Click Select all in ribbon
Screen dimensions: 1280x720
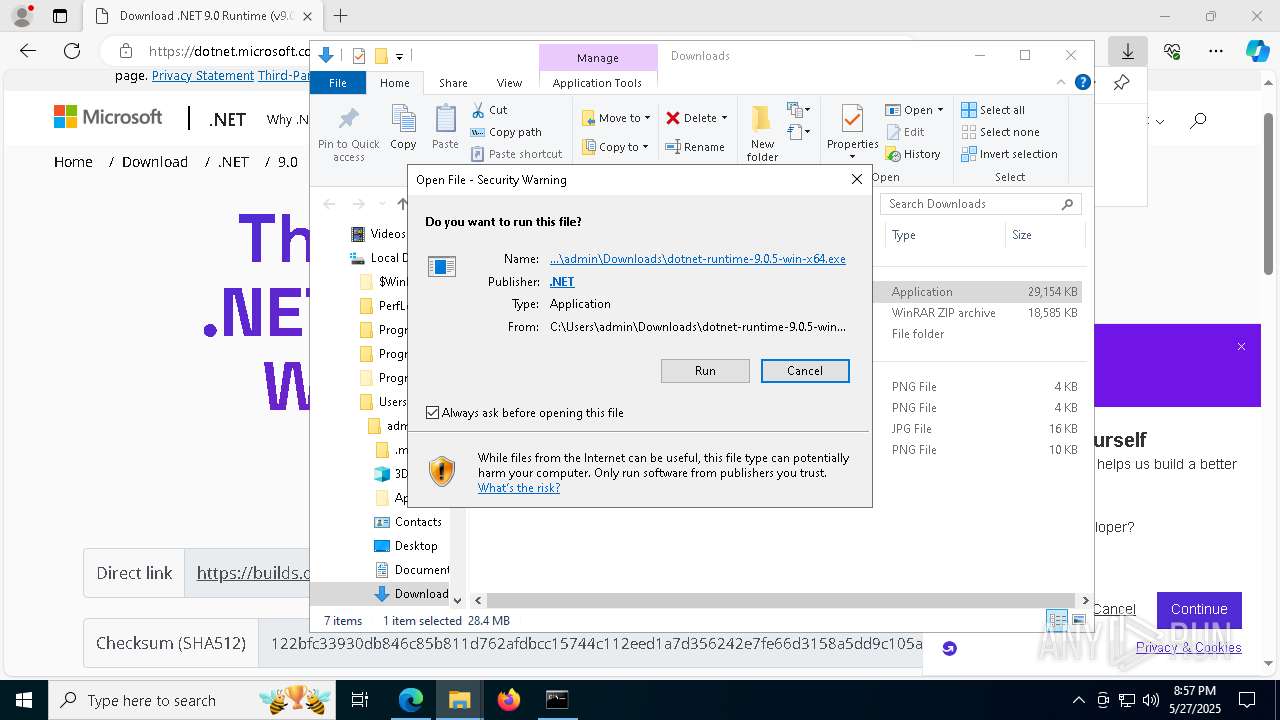tap(993, 110)
